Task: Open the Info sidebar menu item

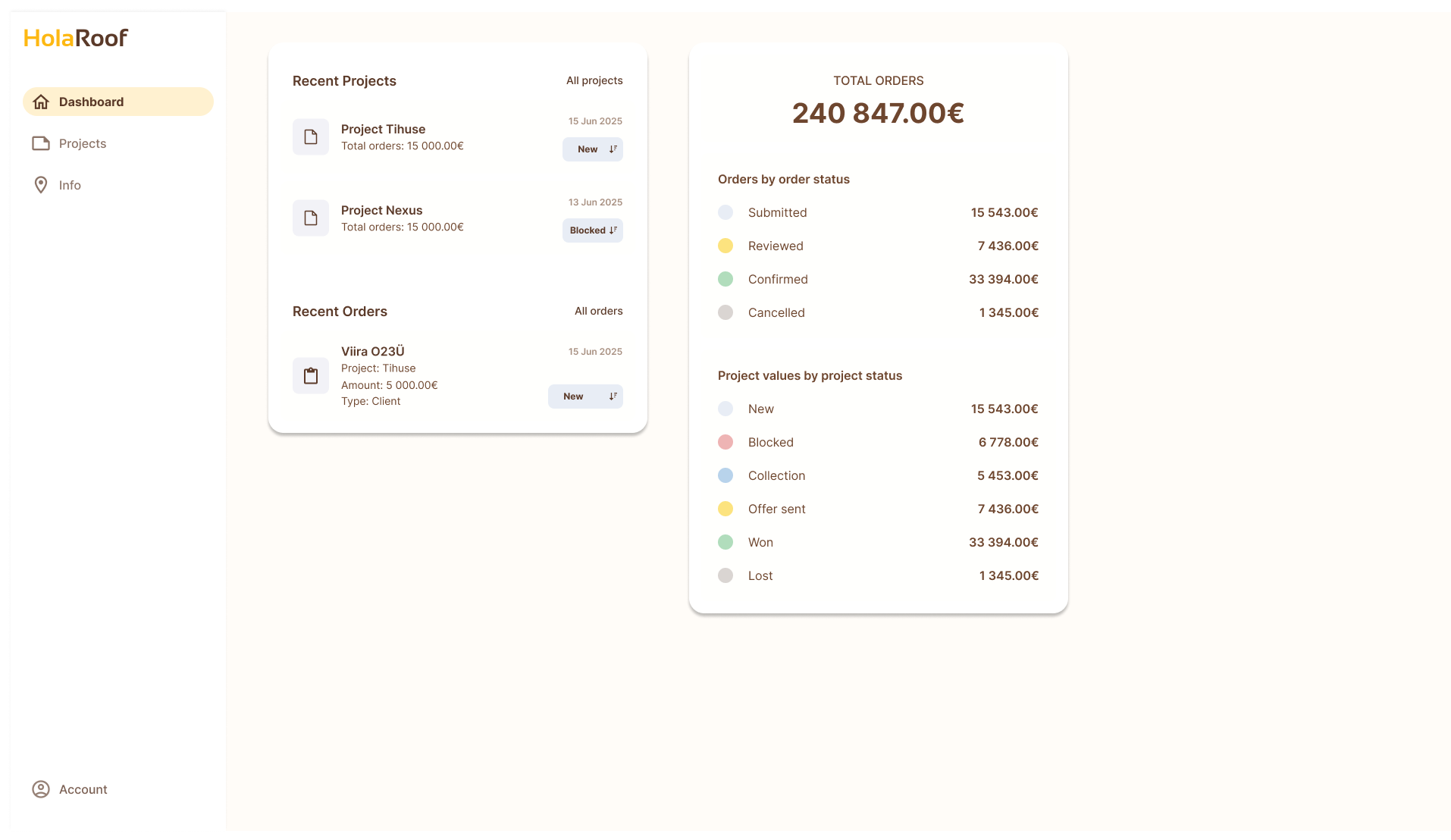Action: (70, 185)
